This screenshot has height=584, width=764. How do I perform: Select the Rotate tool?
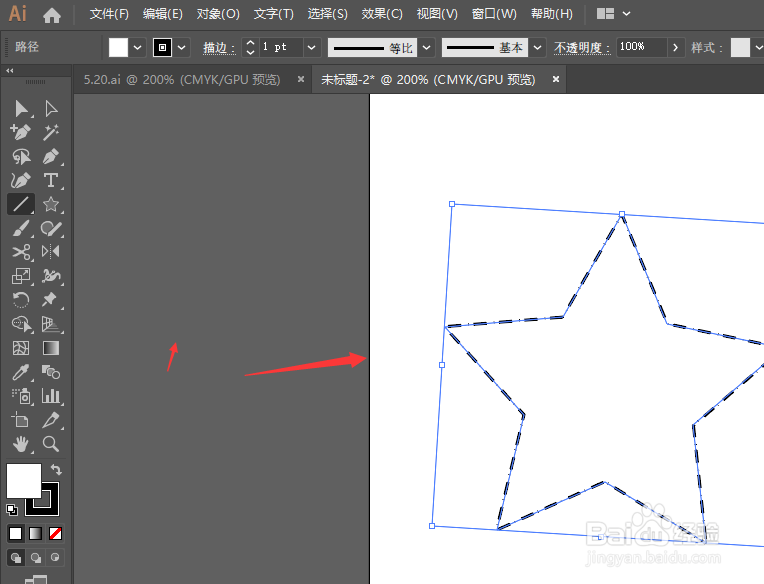tap(21, 300)
